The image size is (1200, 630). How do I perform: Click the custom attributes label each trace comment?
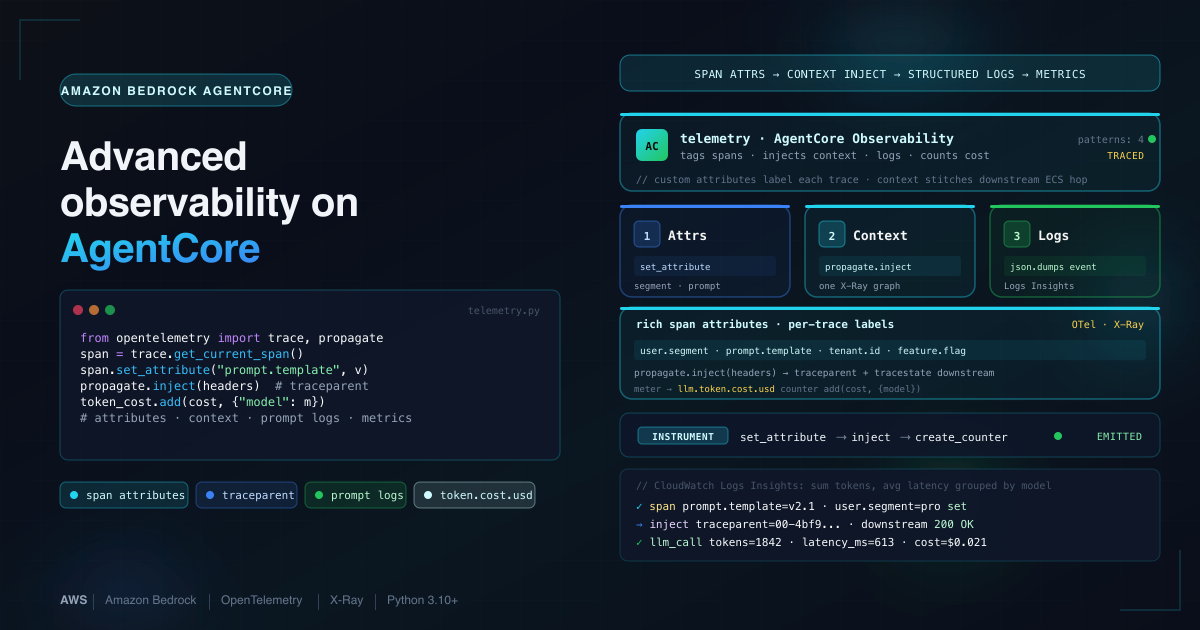pos(861,180)
